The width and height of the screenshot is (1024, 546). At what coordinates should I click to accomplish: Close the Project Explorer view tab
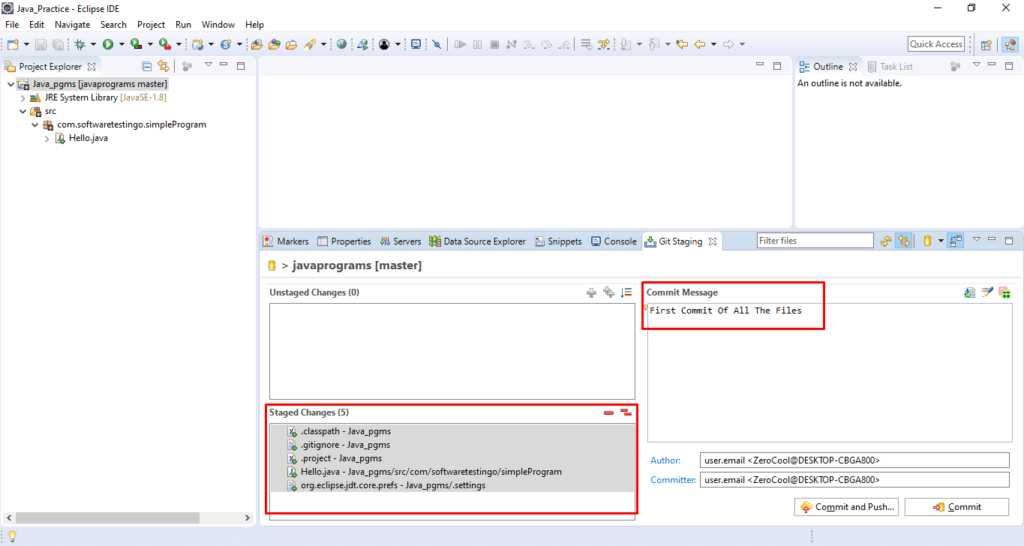(x=91, y=67)
